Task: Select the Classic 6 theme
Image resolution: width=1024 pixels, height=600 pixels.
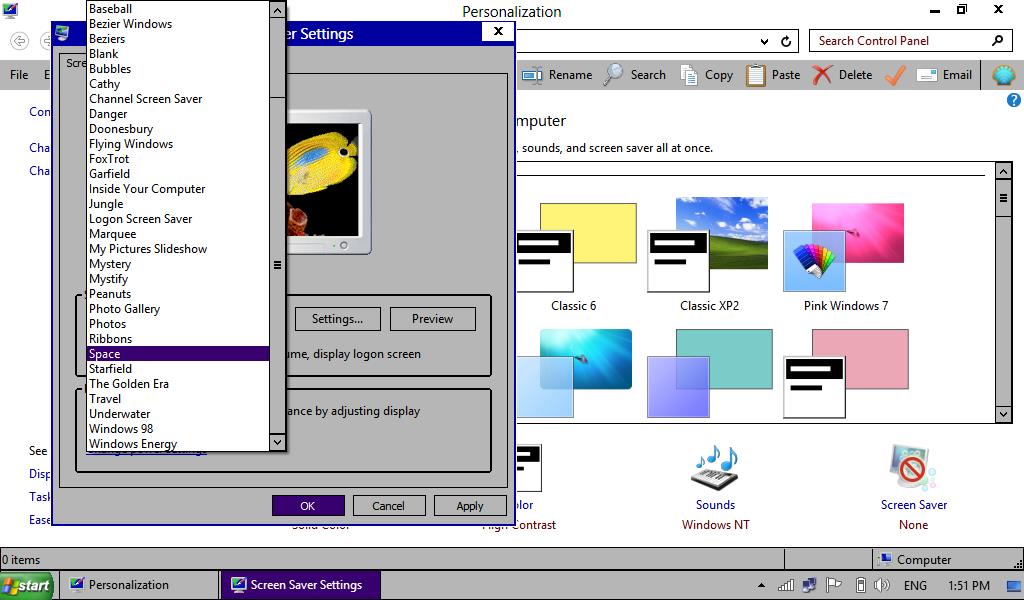Action: point(575,257)
